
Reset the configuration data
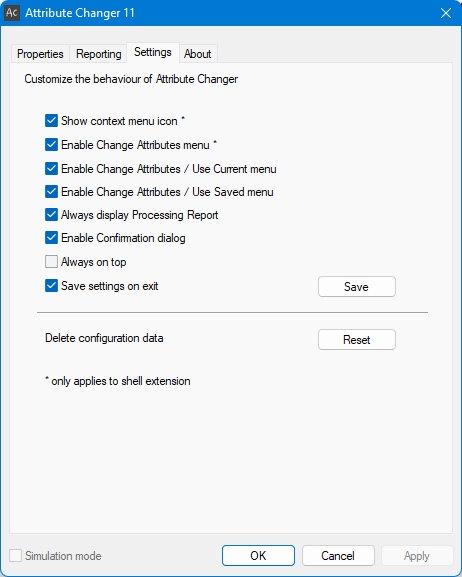tap(357, 340)
